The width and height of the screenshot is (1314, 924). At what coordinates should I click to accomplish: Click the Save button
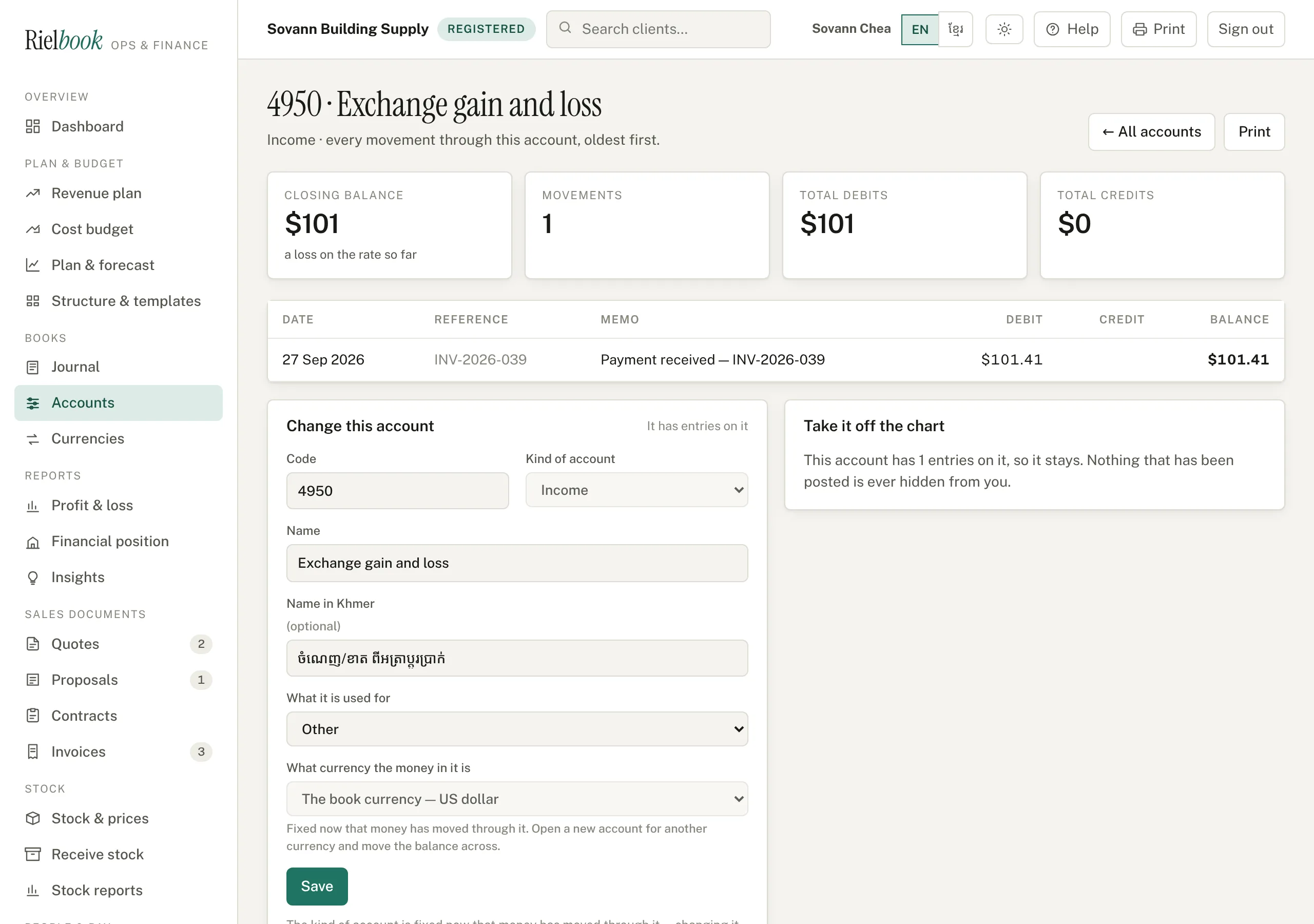point(317,887)
